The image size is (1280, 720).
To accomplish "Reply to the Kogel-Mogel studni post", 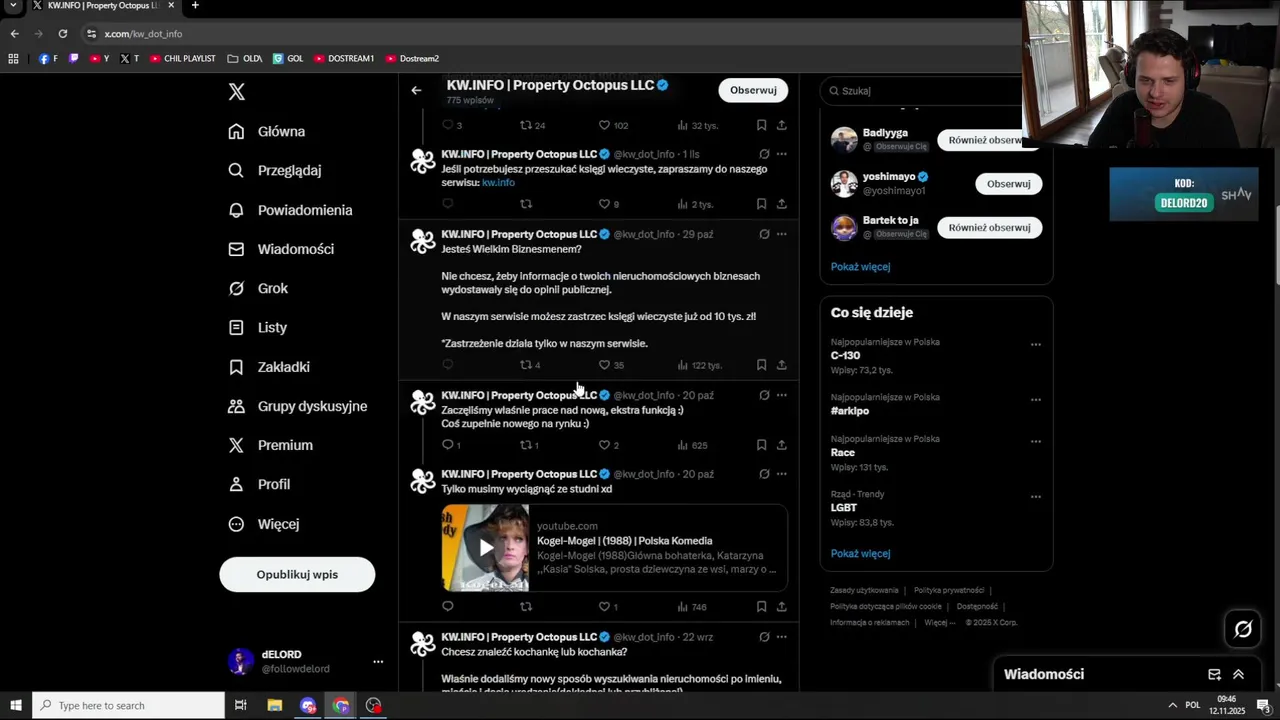I will 448,607.
